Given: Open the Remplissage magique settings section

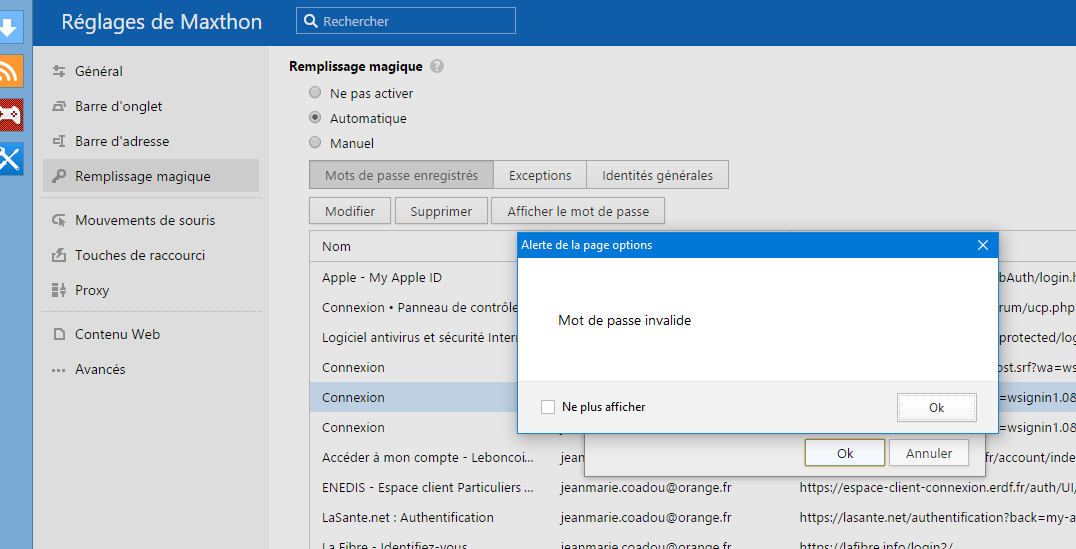Looking at the screenshot, I should pyautogui.click(x=151, y=176).
